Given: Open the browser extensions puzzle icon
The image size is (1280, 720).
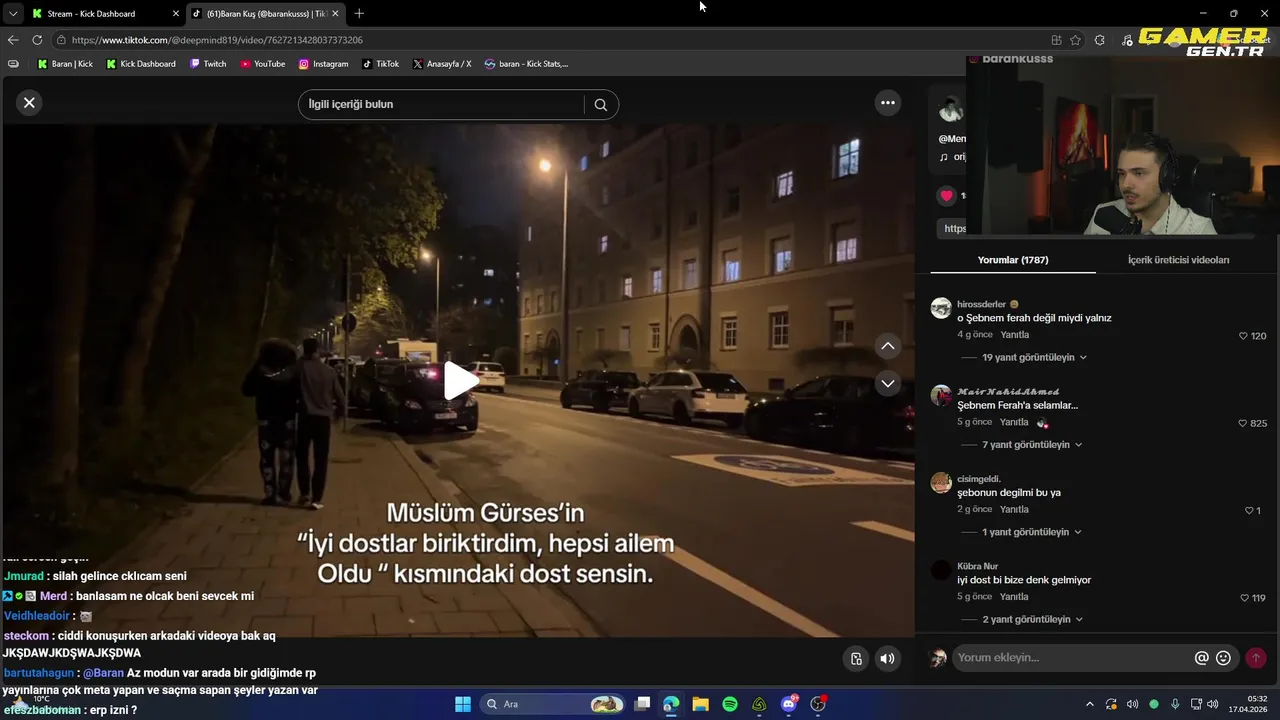Looking at the screenshot, I should point(1100,40).
